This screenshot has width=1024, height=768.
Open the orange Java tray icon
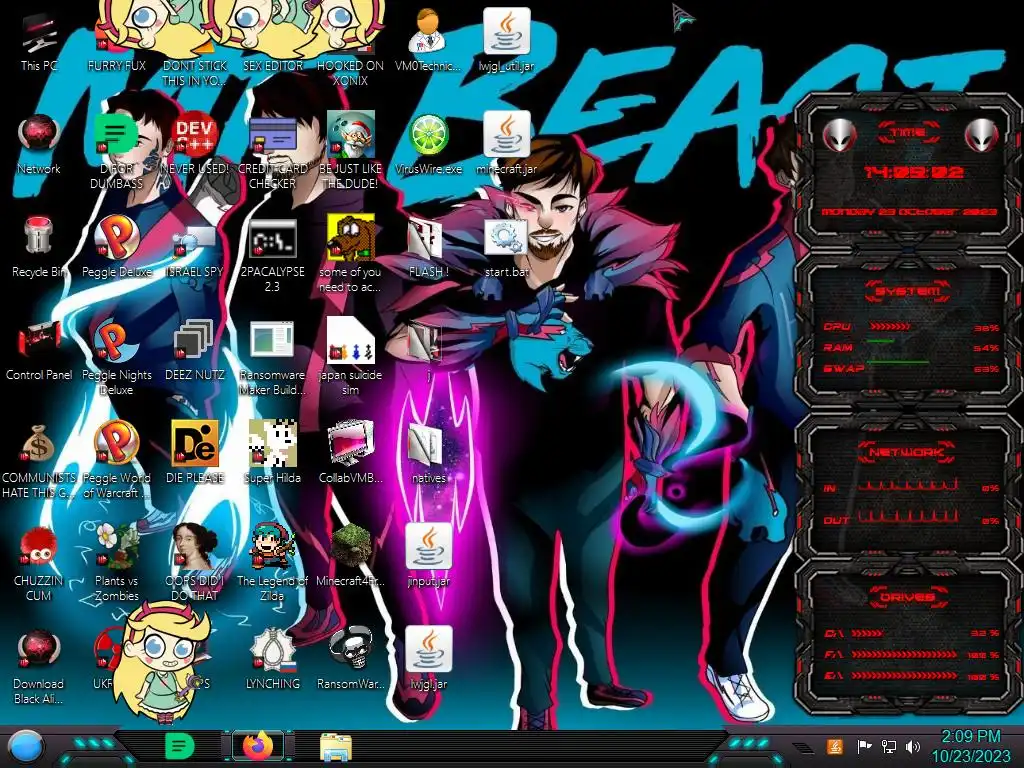coord(834,746)
